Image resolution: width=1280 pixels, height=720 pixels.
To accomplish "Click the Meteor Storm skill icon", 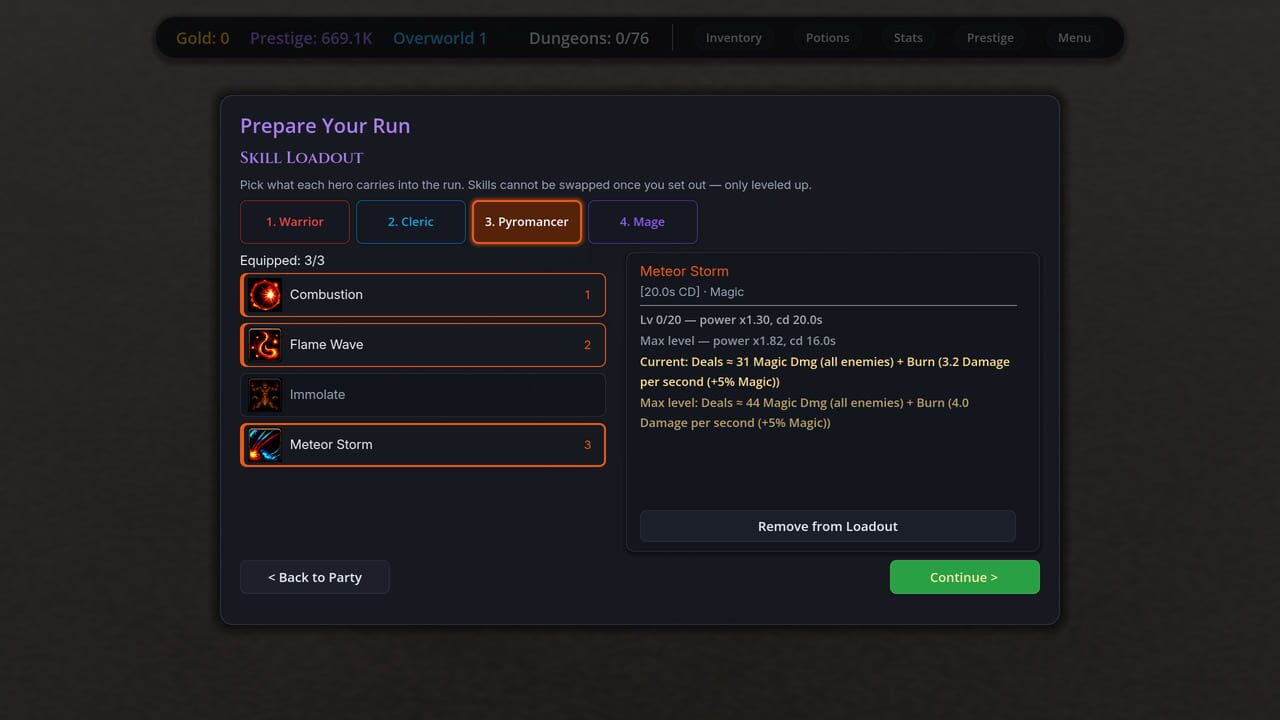I will [x=265, y=445].
